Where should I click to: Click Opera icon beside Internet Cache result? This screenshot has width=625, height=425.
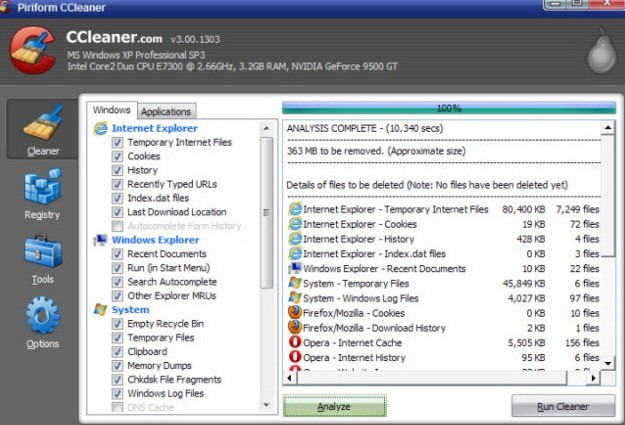coord(295,342)
